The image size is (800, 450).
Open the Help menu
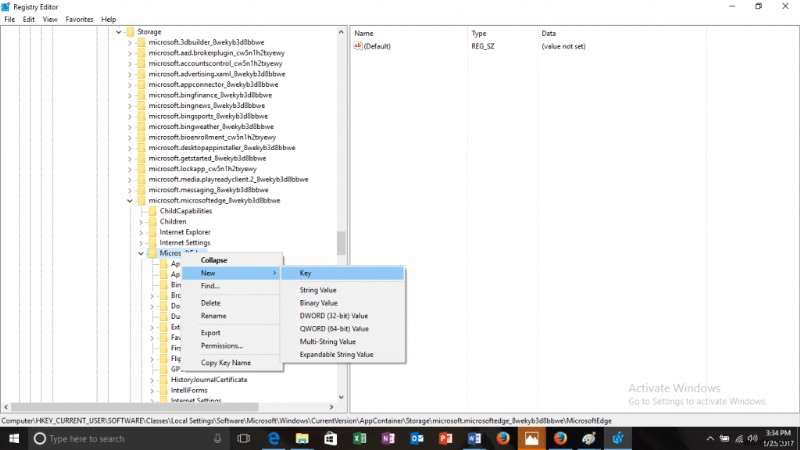click(109, 19)
